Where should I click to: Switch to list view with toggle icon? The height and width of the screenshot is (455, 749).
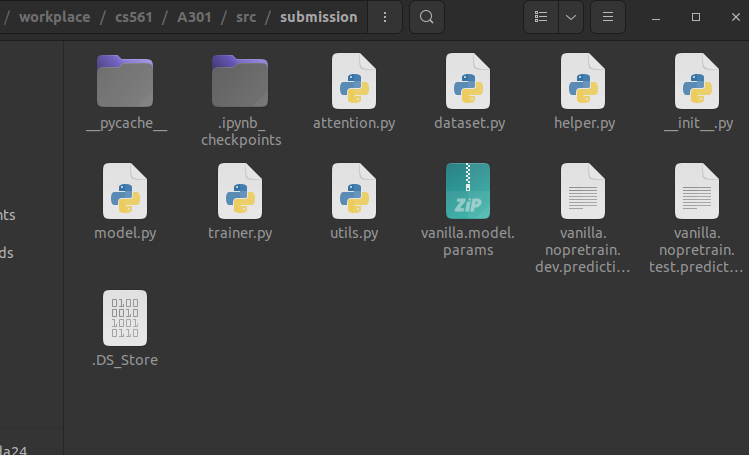pos(541,17)
